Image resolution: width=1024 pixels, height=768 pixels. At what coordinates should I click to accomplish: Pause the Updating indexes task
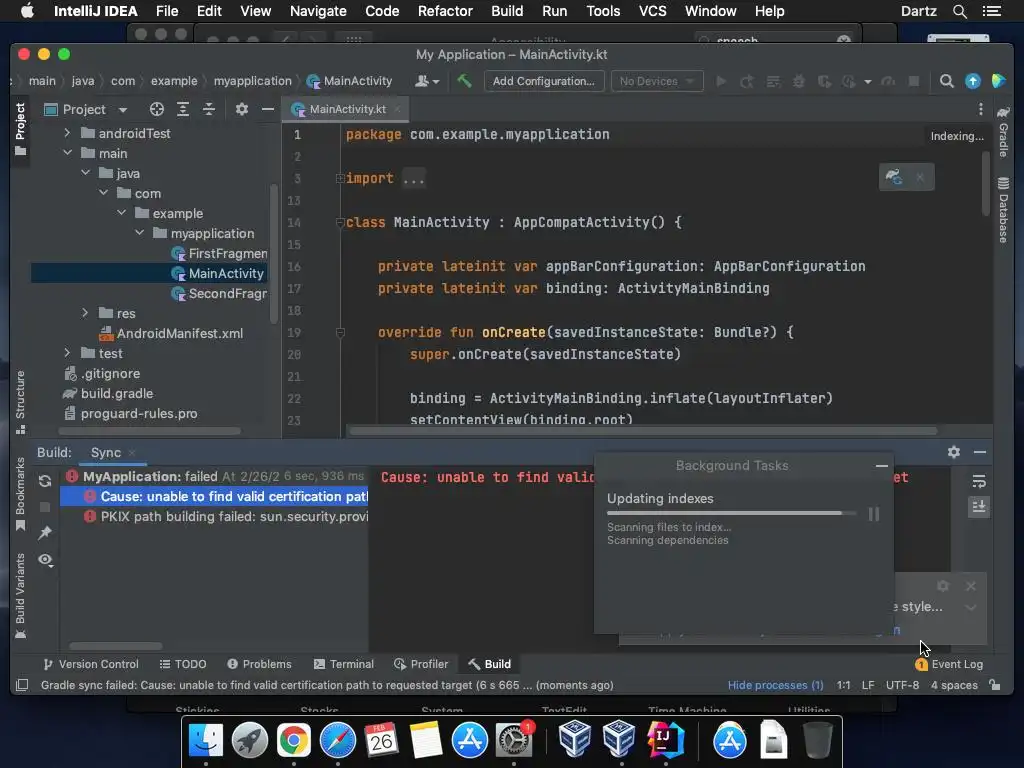tap(874, 514)
